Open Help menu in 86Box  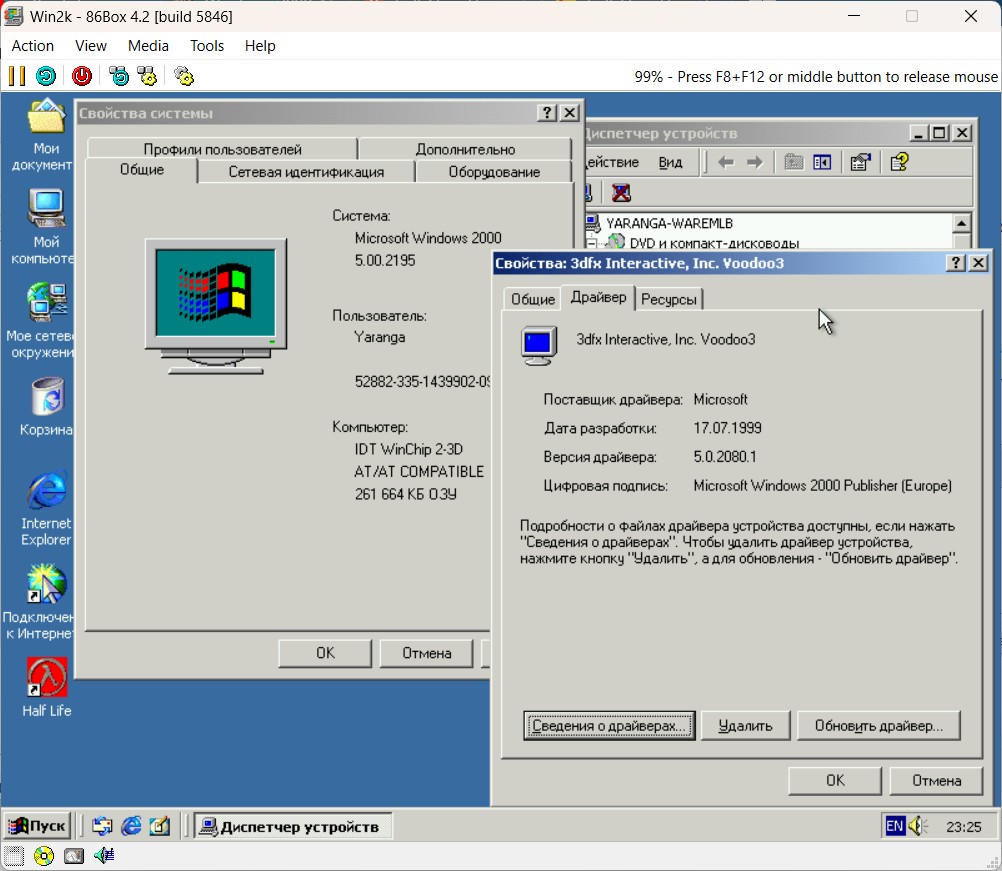pos(260,46)
